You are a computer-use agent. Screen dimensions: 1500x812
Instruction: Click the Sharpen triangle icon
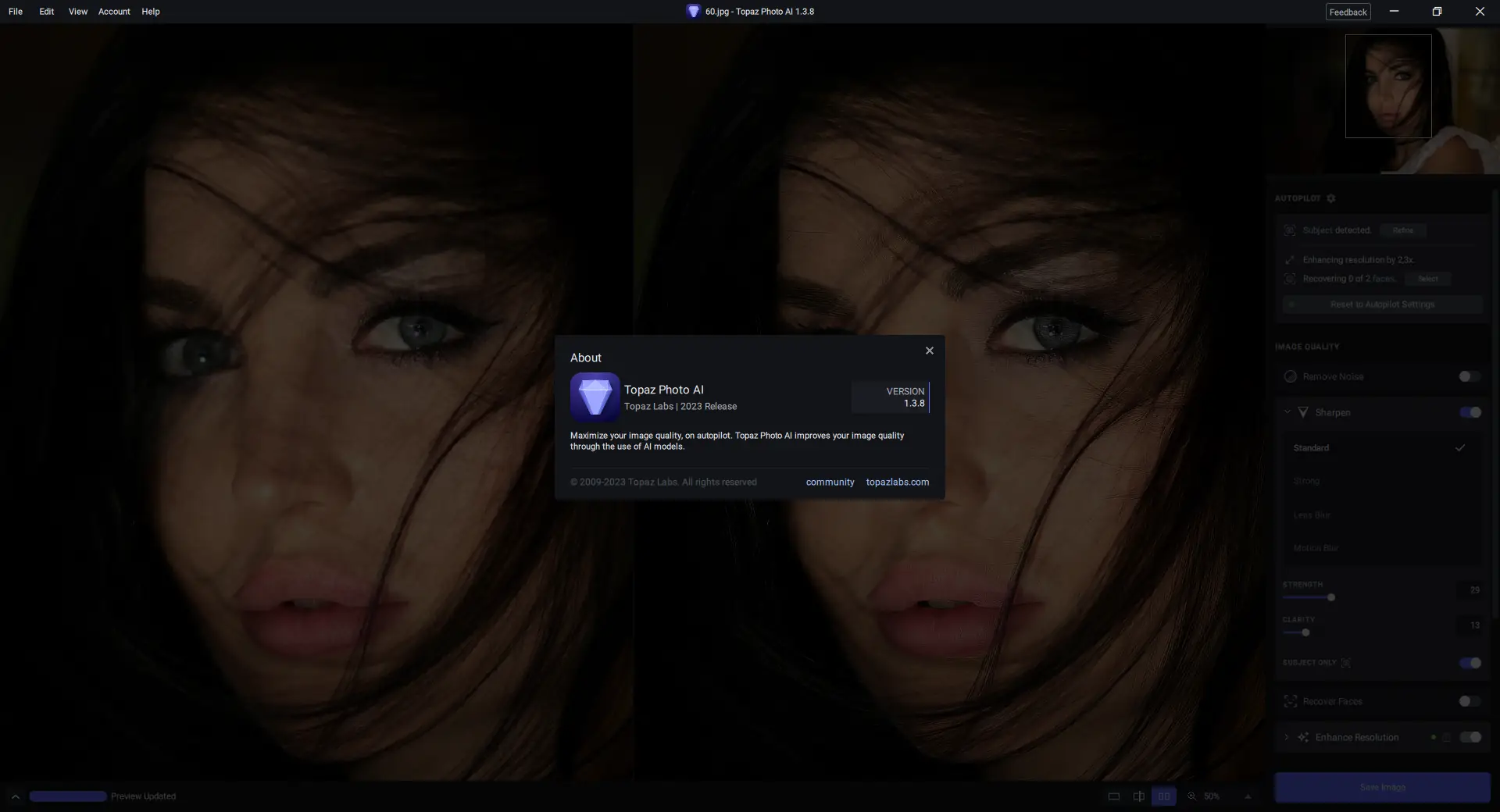[x=1303, y=412]
